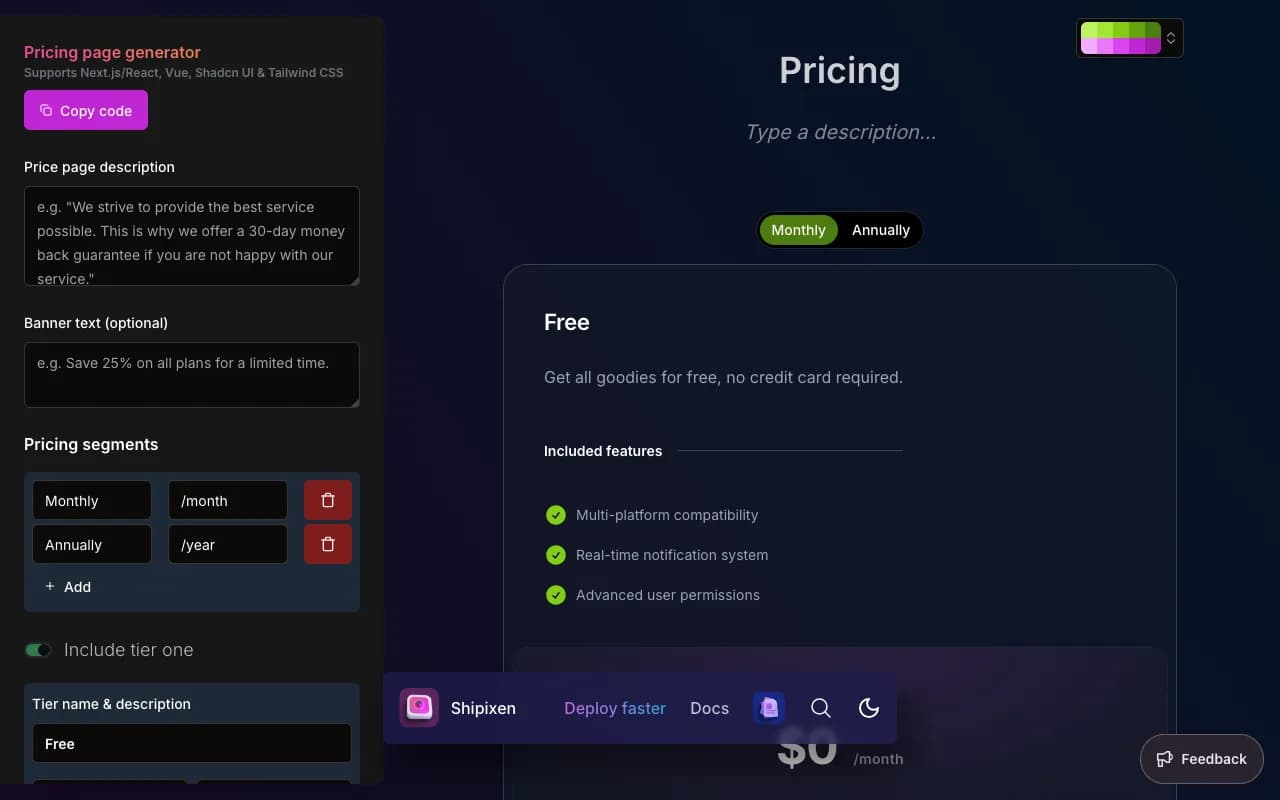The image size is (1280, 800).
Task: Select the Monthly billing tab
Action: pos(798,229)
